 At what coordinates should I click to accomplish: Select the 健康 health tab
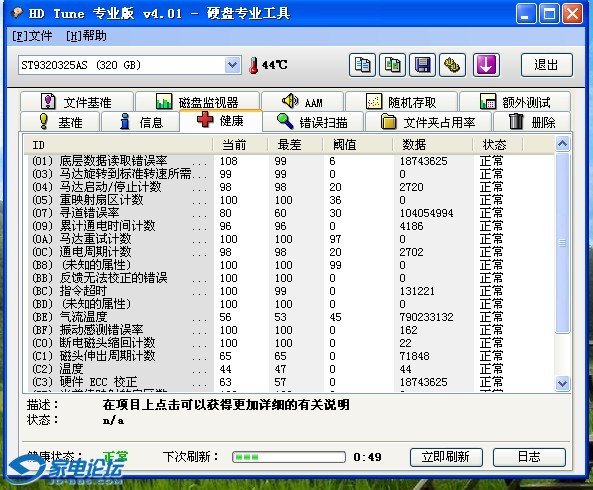pyautogui.click(x=221, y=121)
